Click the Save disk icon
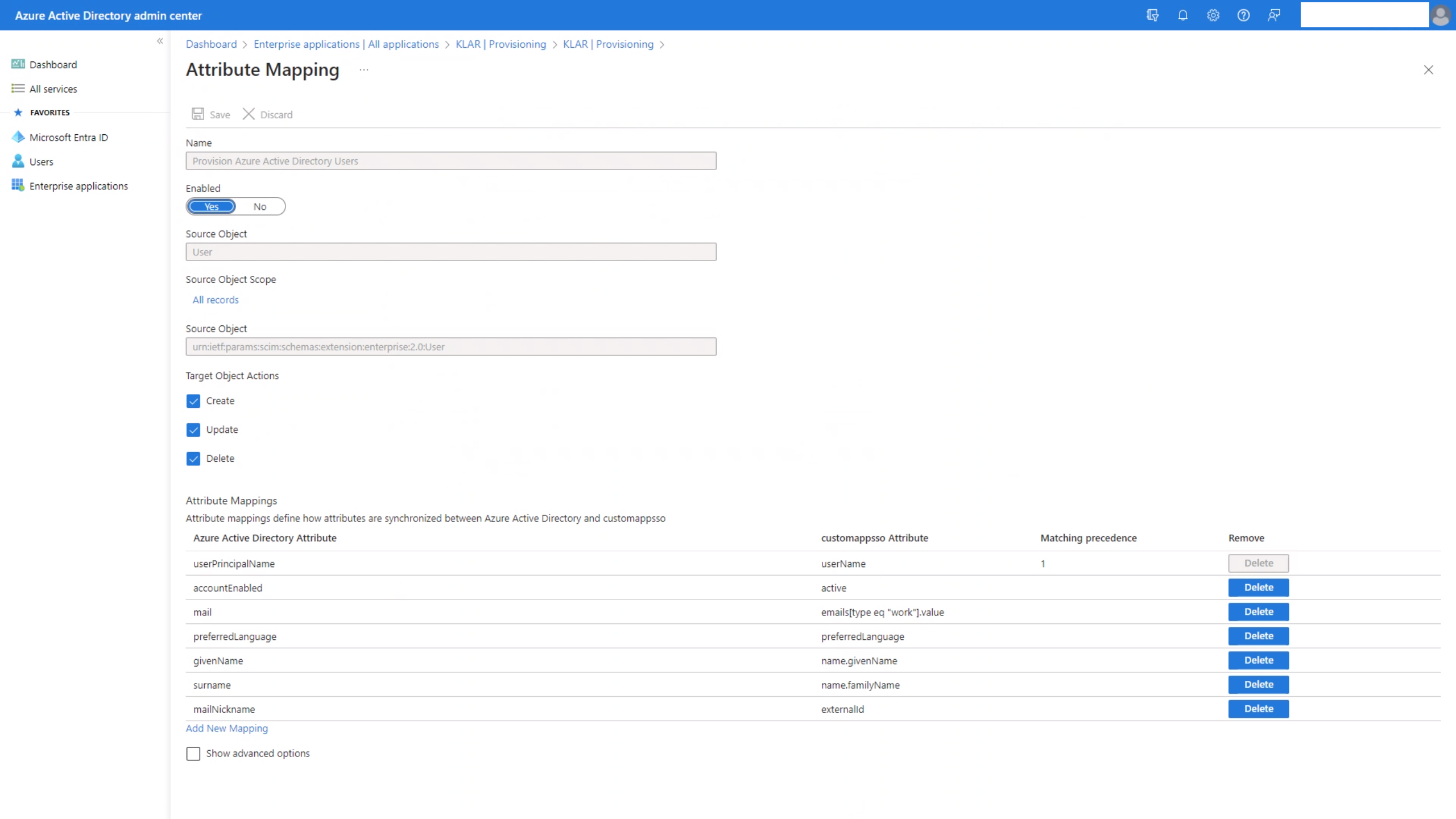The height and width of the screenshot is (819, 1456). pyautogui.click(x=198, y=114)
